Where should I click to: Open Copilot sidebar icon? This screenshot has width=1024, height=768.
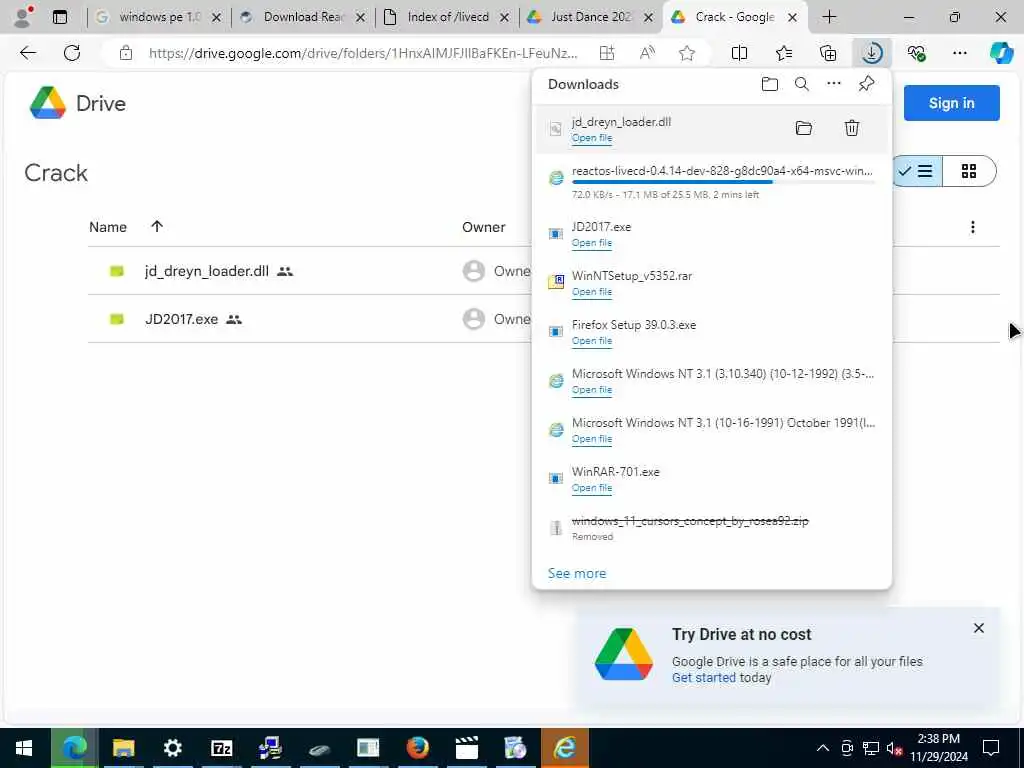1001,53
